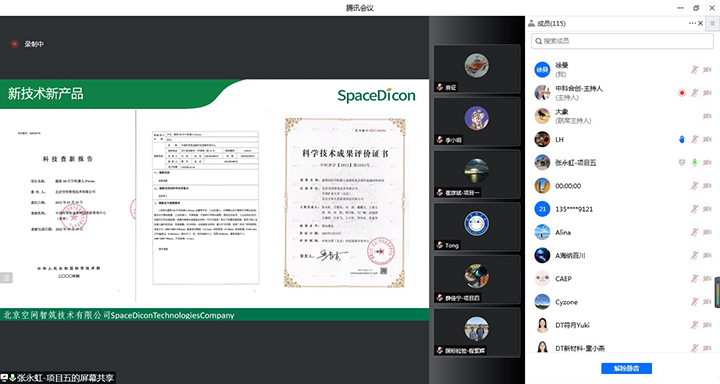Select the 李小瑁 participant video tile

coord(477,122)
